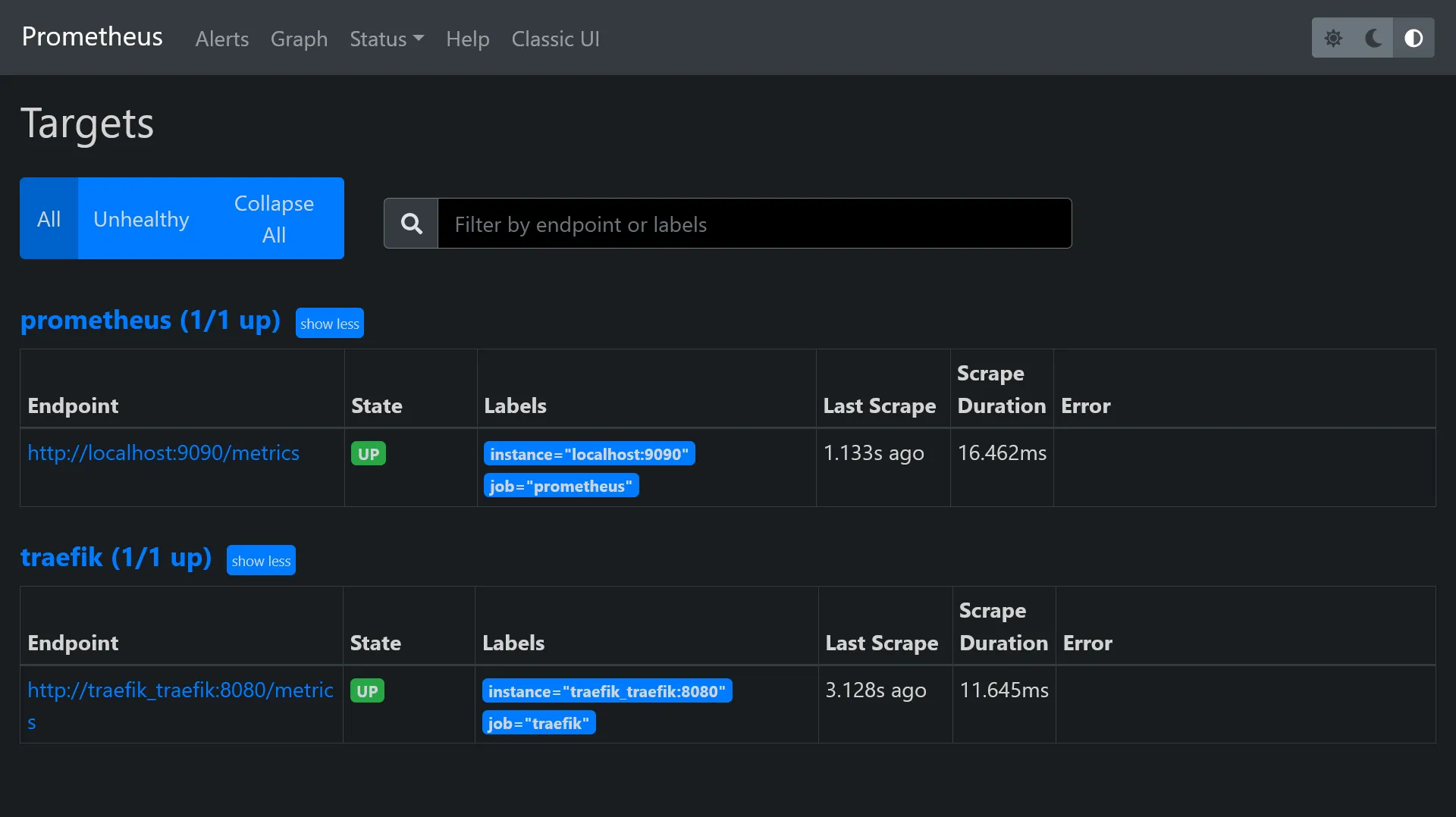The height and width of the screenshot is (817, 1456).
Task: Collapse prometheus group with show less
Action: (329, 324)
